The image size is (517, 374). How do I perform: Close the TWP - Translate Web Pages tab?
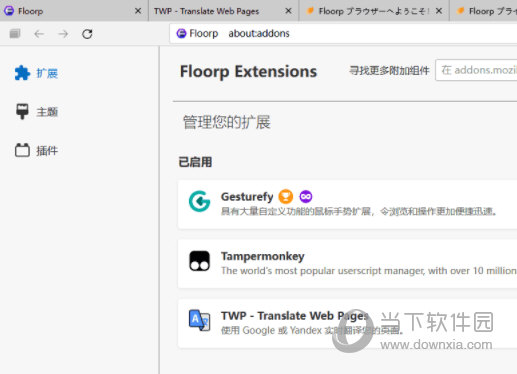click(x=288, y=11)
